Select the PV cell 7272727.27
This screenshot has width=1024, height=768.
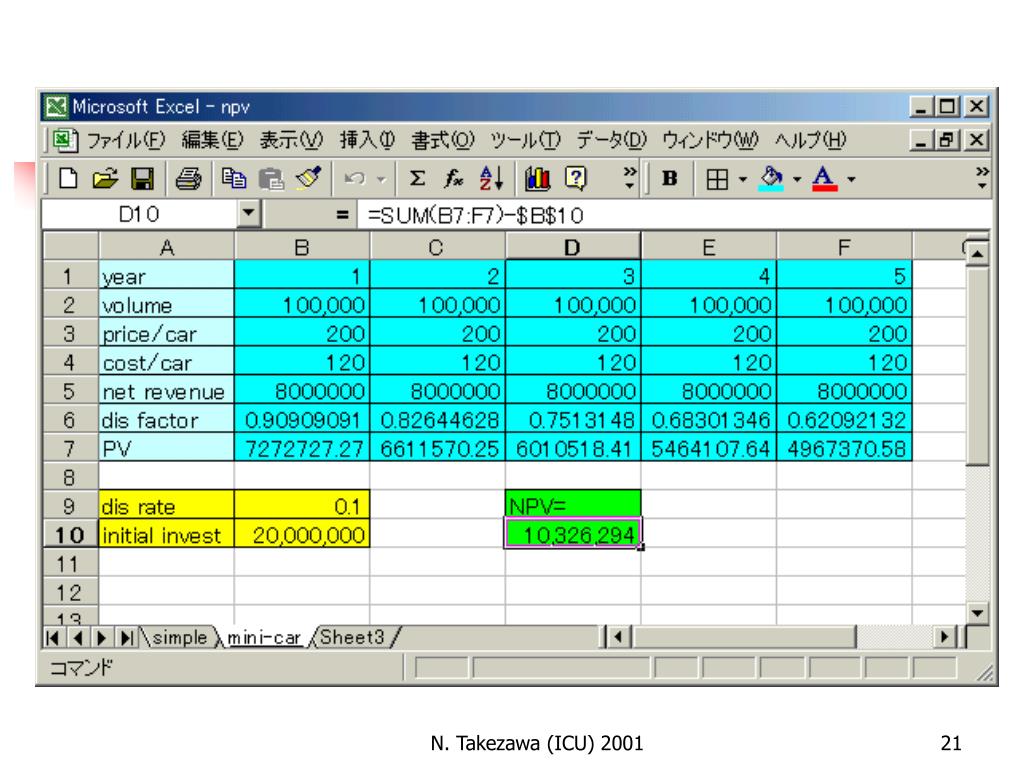tap(302, 447)
